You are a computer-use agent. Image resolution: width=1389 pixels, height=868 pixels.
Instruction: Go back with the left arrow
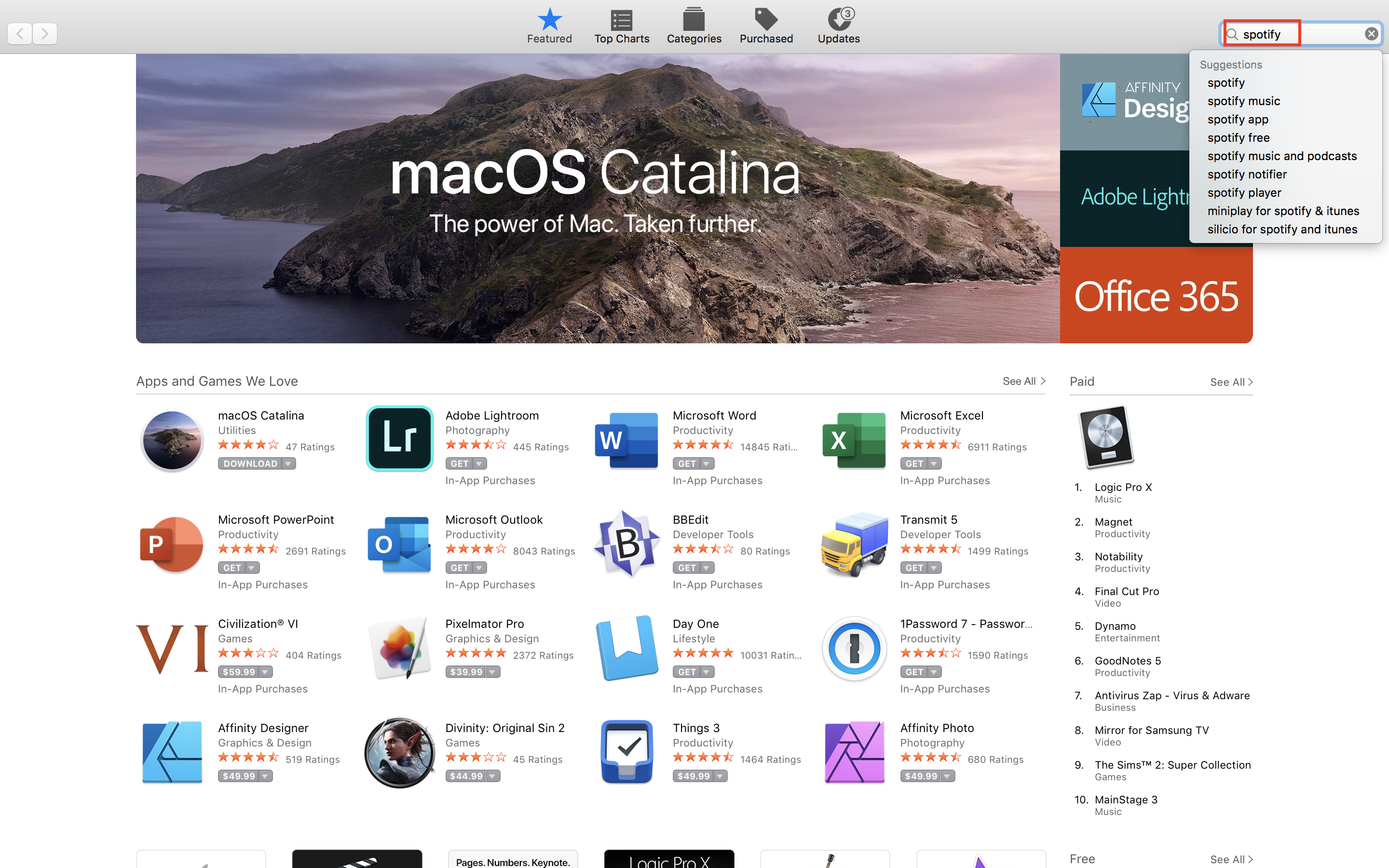[20, 34]
